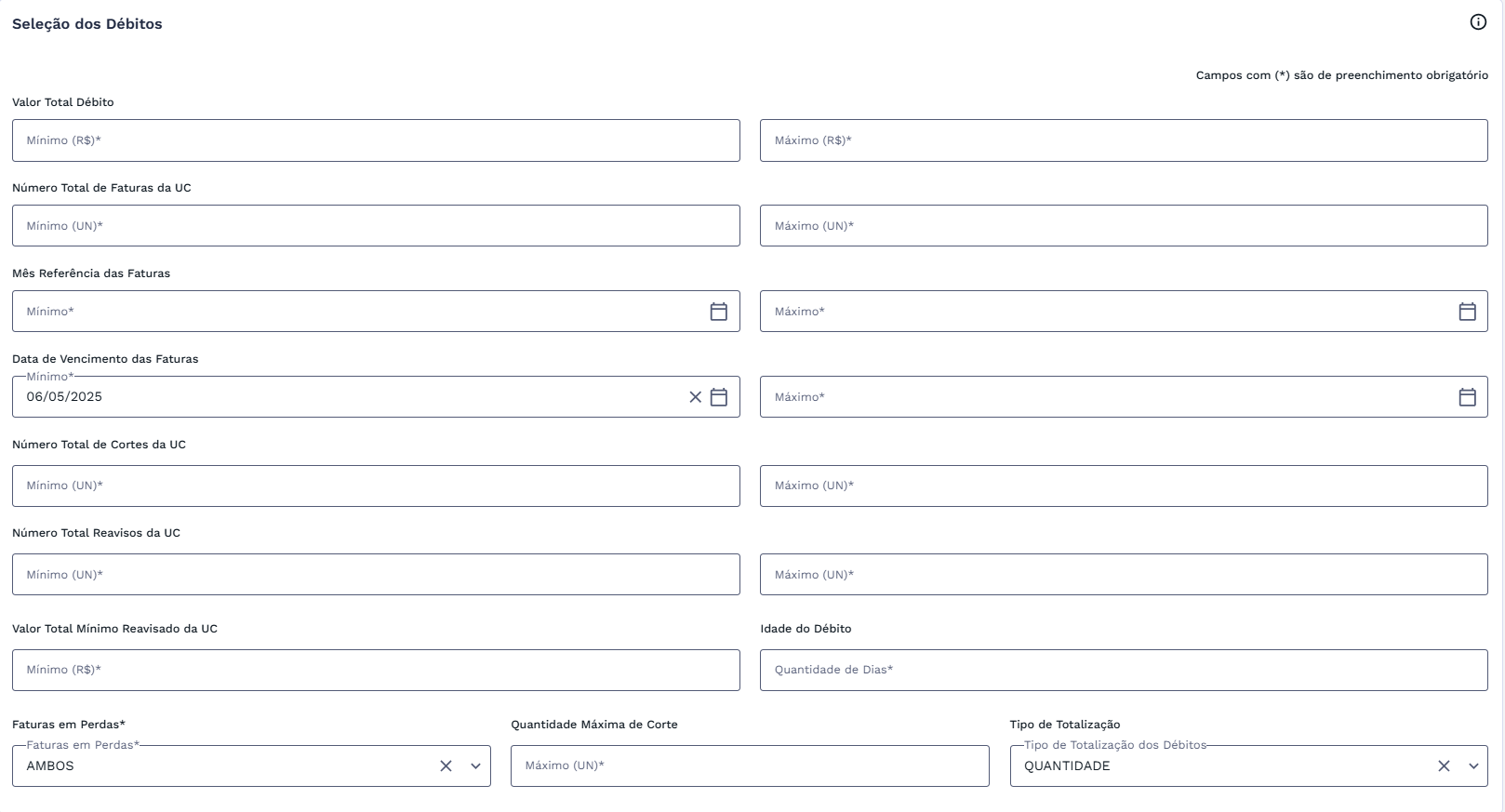Open calendar for Mês Referência Mínimo
Screen dimensions: 1505x812
click(x=718, y=312)
